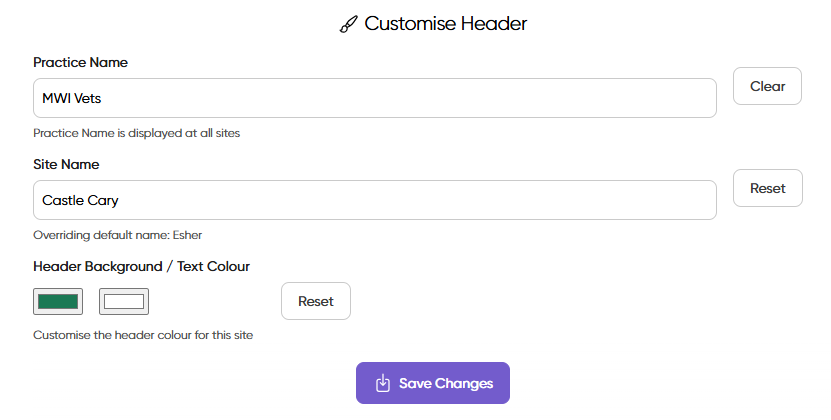Place cursor in the 'MWI Vets' text

tap(71, 98)
